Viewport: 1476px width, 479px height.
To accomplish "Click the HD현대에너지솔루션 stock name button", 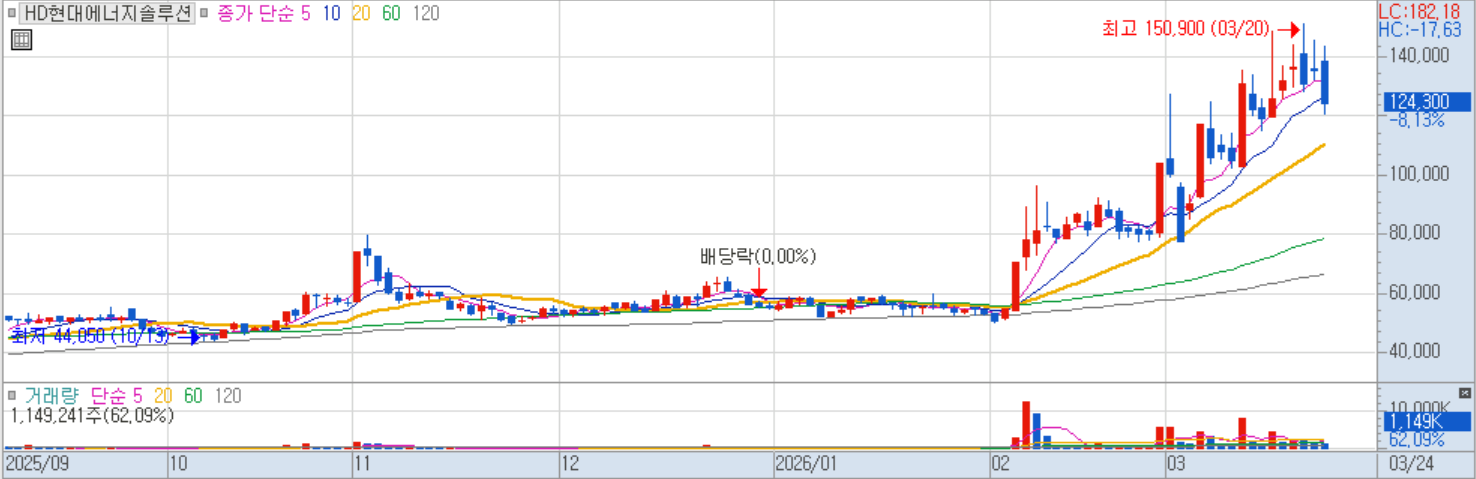I will point(108,14).
